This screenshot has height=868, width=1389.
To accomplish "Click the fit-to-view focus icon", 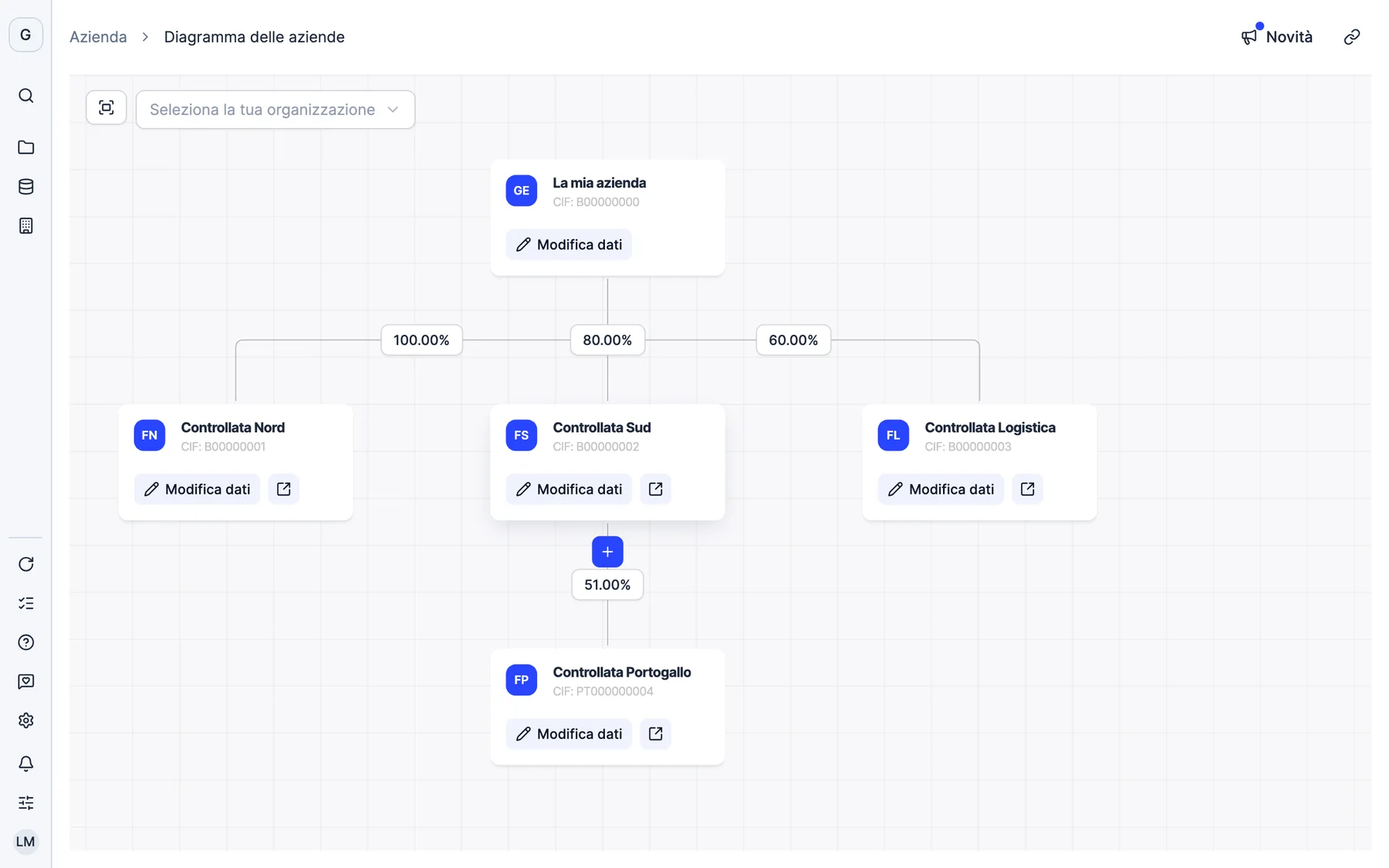I will pyautogui.click(x=106, y=108).
